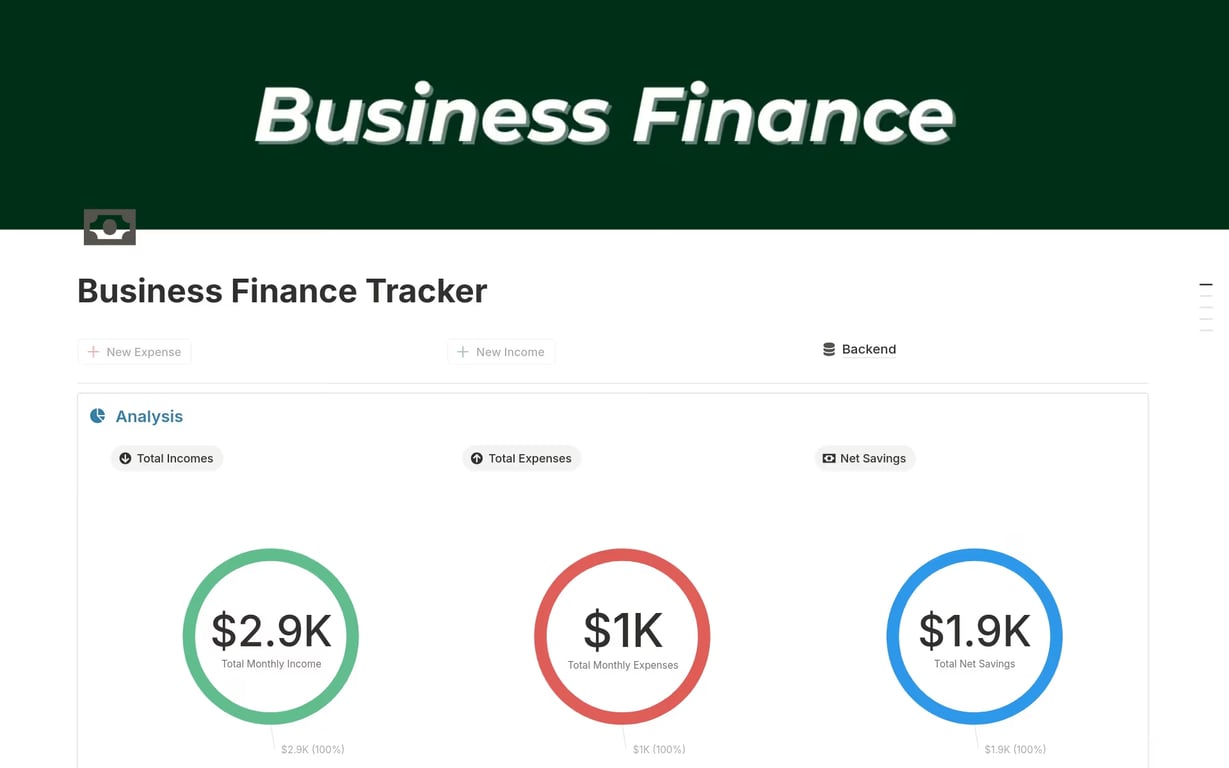This screenshot has width=1229, height=768.
Task: Click the database stack icon beside Backend
Action: coord(829,349)
